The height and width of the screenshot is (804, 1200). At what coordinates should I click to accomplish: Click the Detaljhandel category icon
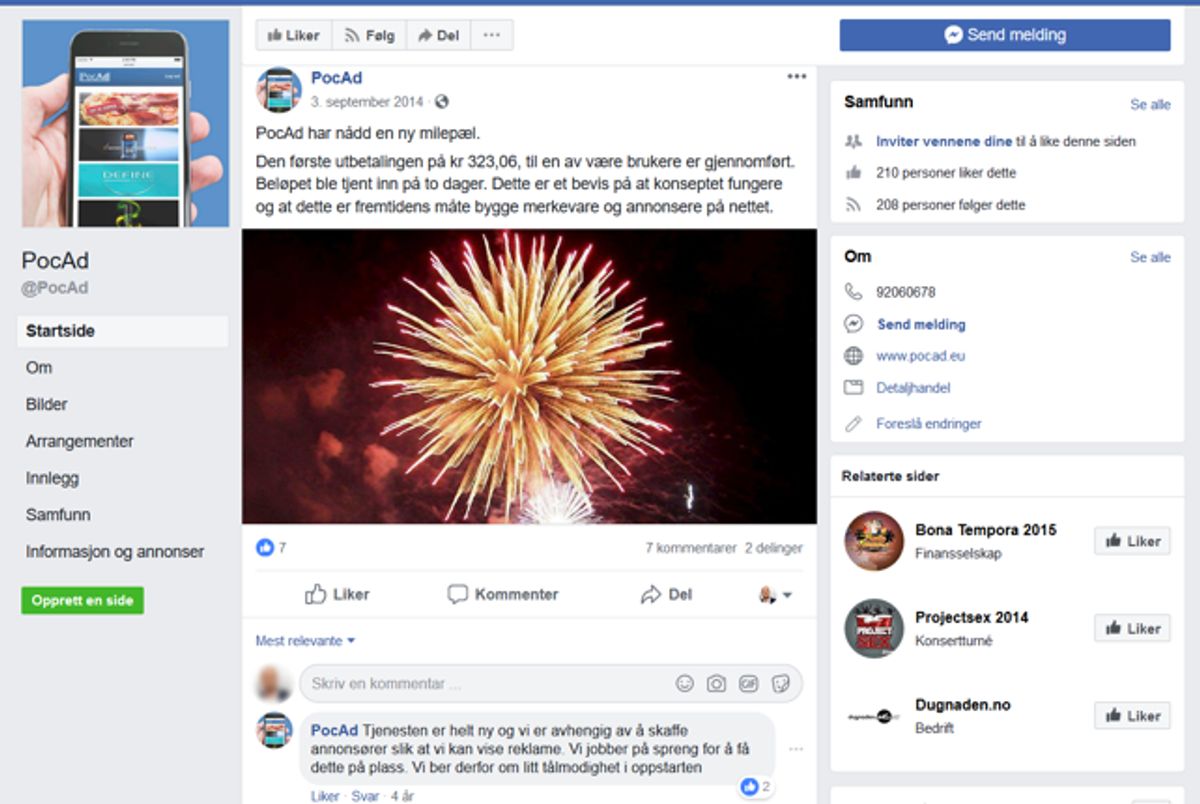(x=853, y=387)
